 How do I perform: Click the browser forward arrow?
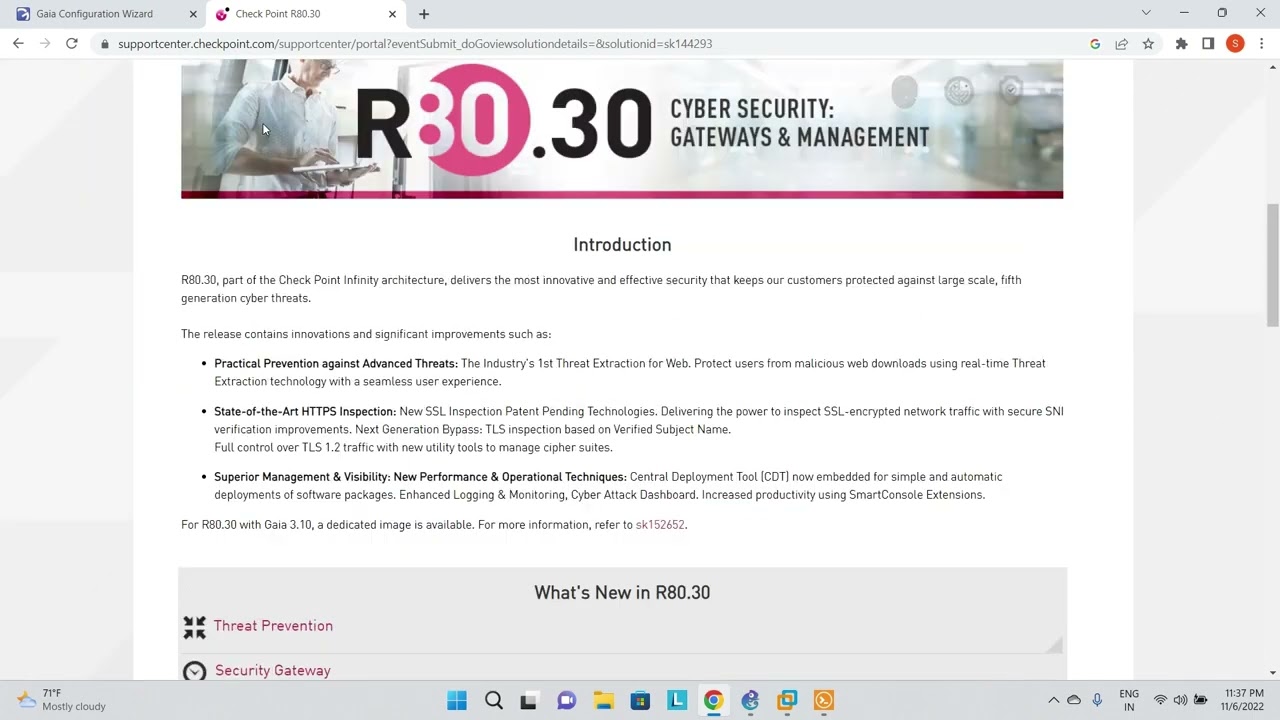point(45,44)
